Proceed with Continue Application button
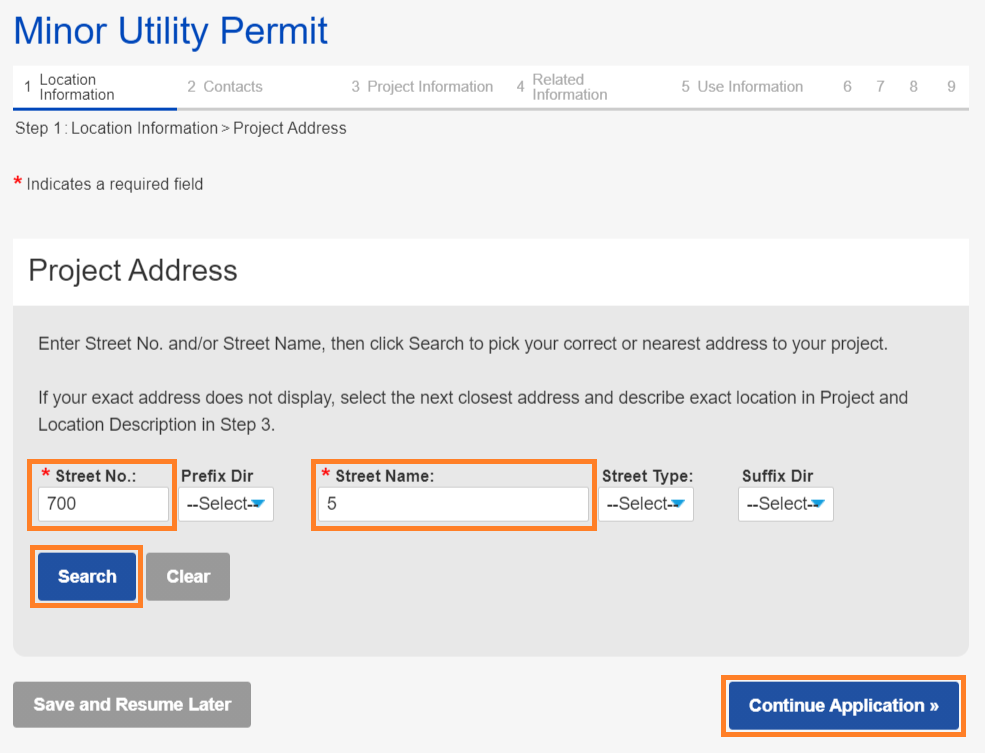This screenshot has width=985, height=753. tap(843, 706)
